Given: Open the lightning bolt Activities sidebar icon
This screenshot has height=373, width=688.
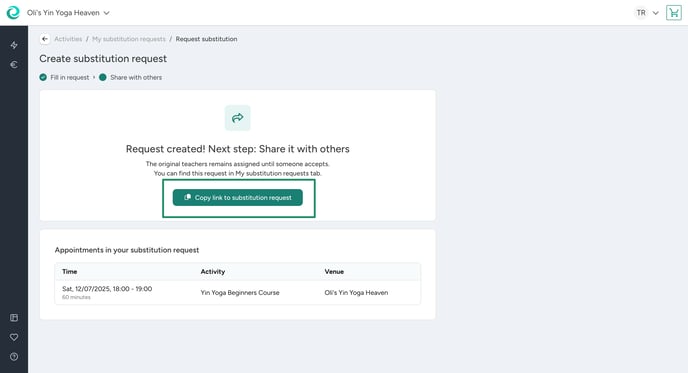Looking at the screenshot, I should click(14, 45).
